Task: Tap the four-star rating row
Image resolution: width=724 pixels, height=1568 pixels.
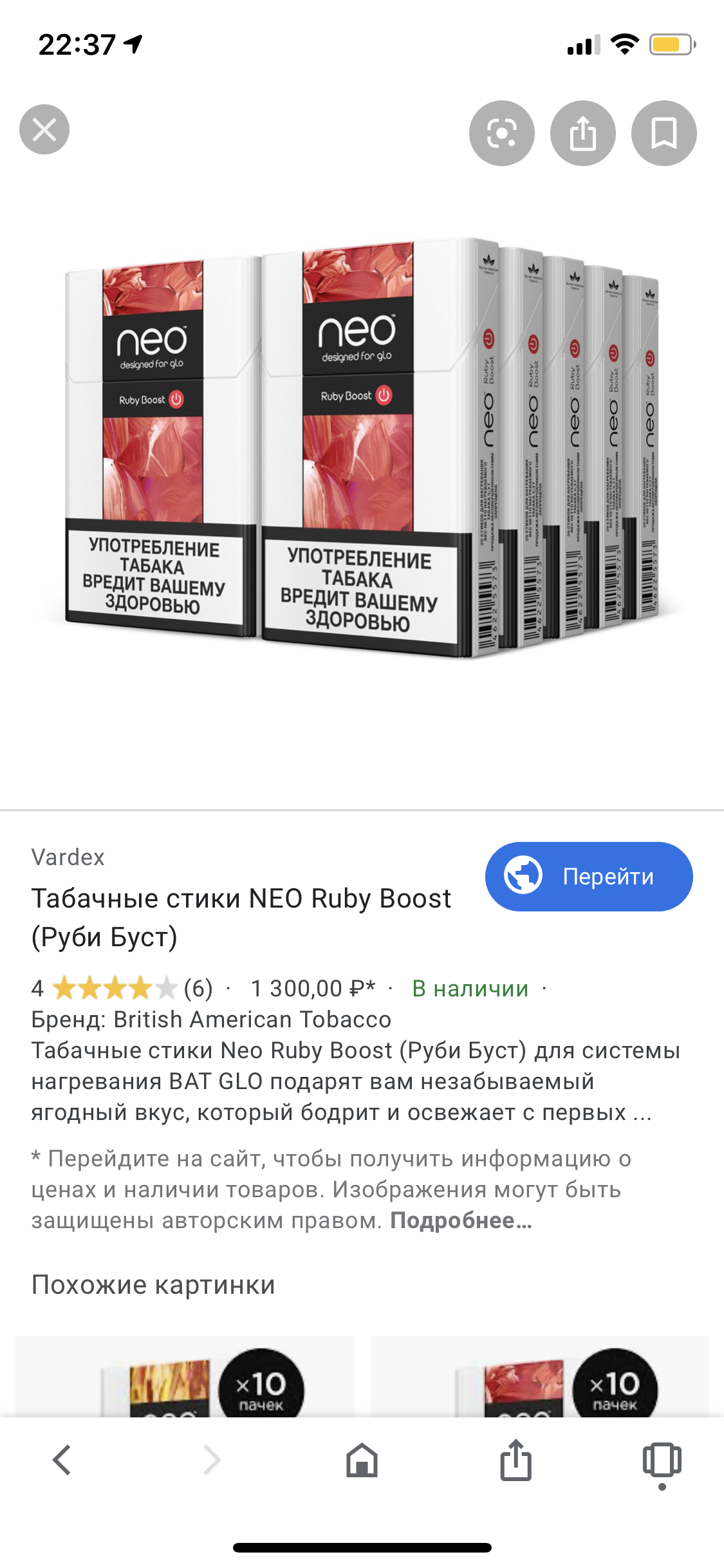Action: pos(122,988)
